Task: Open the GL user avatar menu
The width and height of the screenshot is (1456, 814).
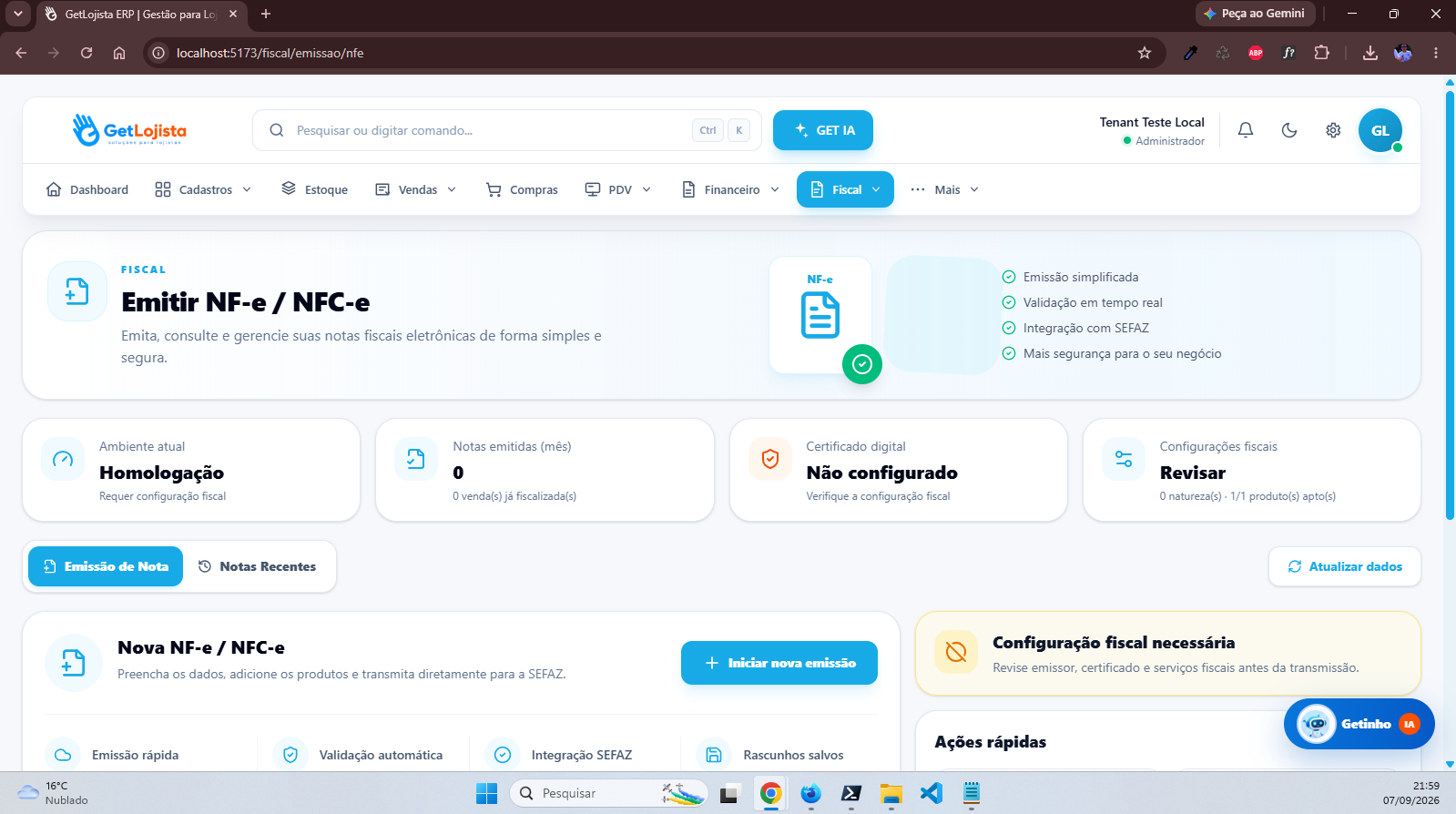Action: (1380, 130)
